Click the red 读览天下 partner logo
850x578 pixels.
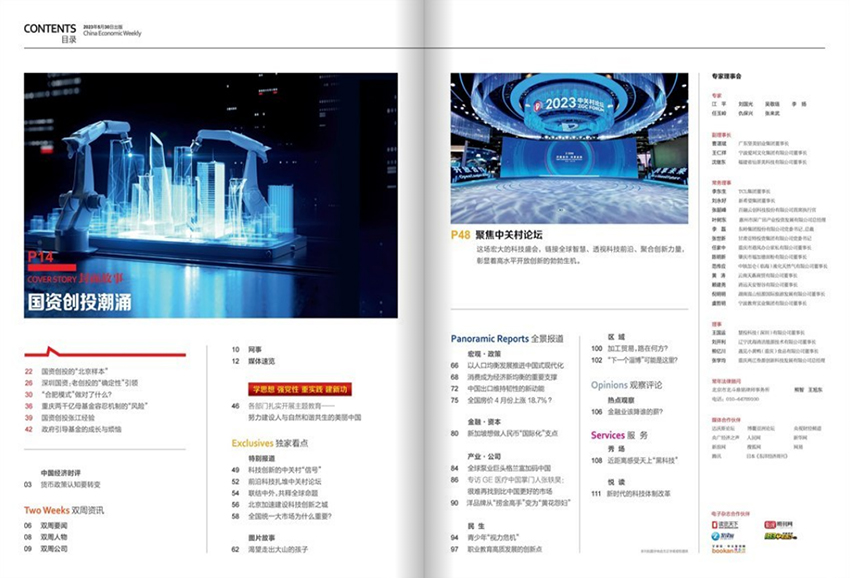726,523
